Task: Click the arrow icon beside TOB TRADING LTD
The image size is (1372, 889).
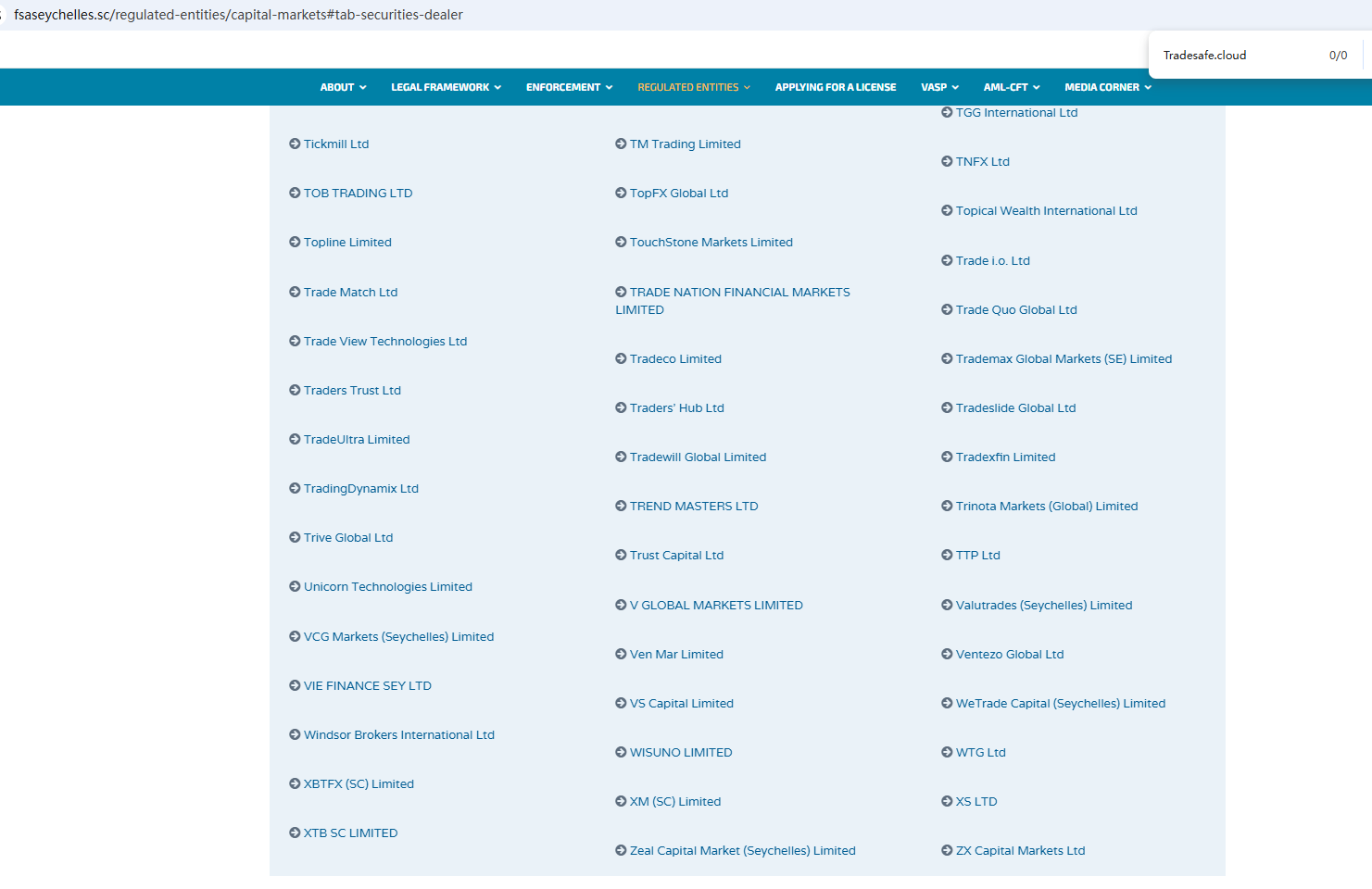Action: tap(295, 193)
